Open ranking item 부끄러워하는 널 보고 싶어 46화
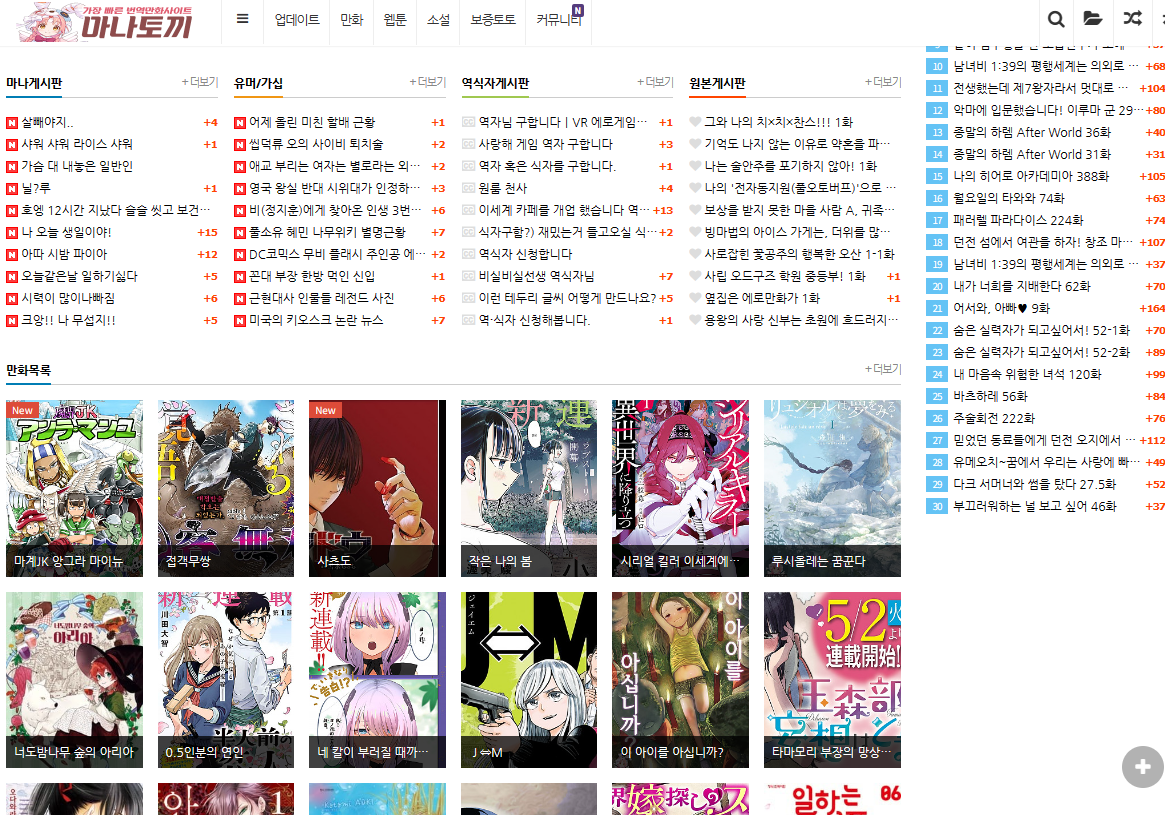The image size is (1165, 815). pos(1034,507)
